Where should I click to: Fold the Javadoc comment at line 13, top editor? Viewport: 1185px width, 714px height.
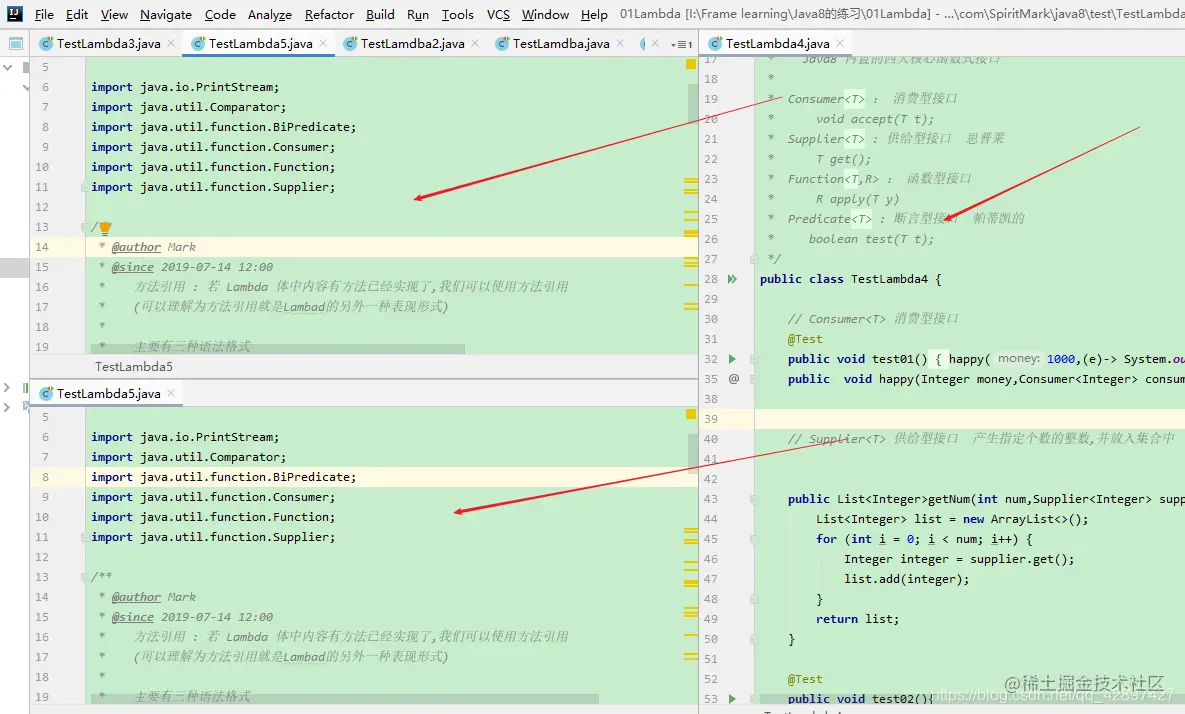point(85,227)
